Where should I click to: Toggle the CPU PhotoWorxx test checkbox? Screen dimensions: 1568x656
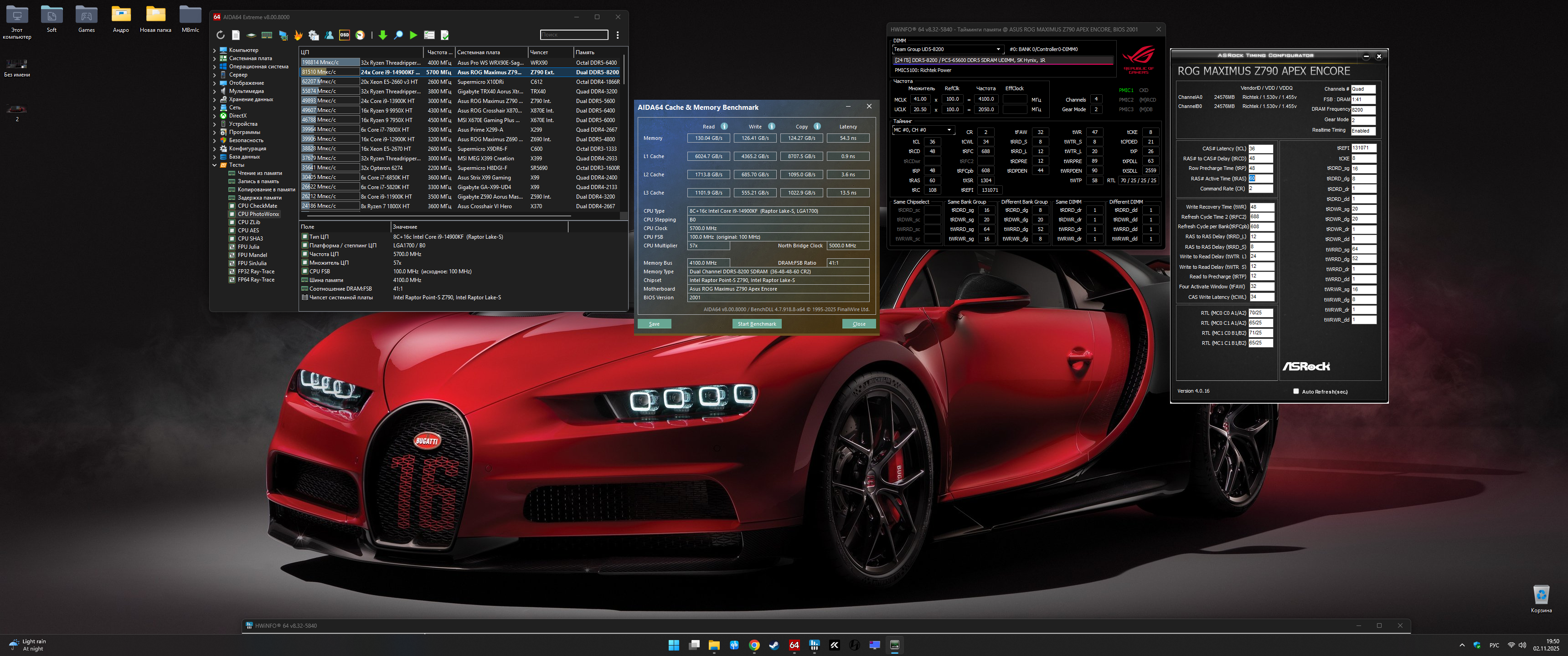pyautogui.click(x=232, y=214)
